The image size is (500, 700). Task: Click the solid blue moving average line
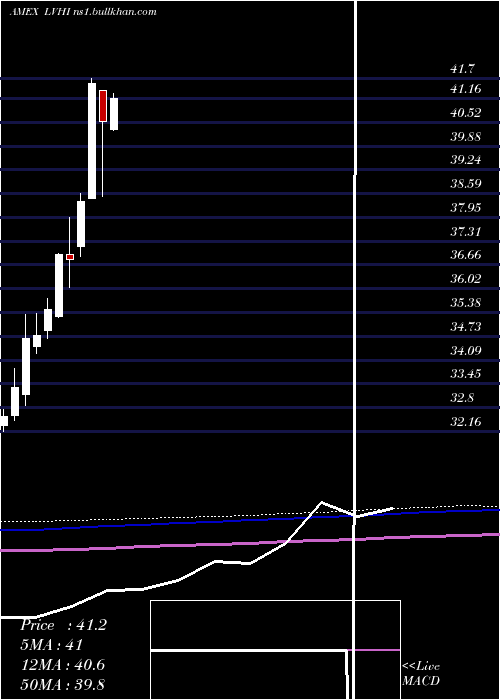[x=250, y=521]
